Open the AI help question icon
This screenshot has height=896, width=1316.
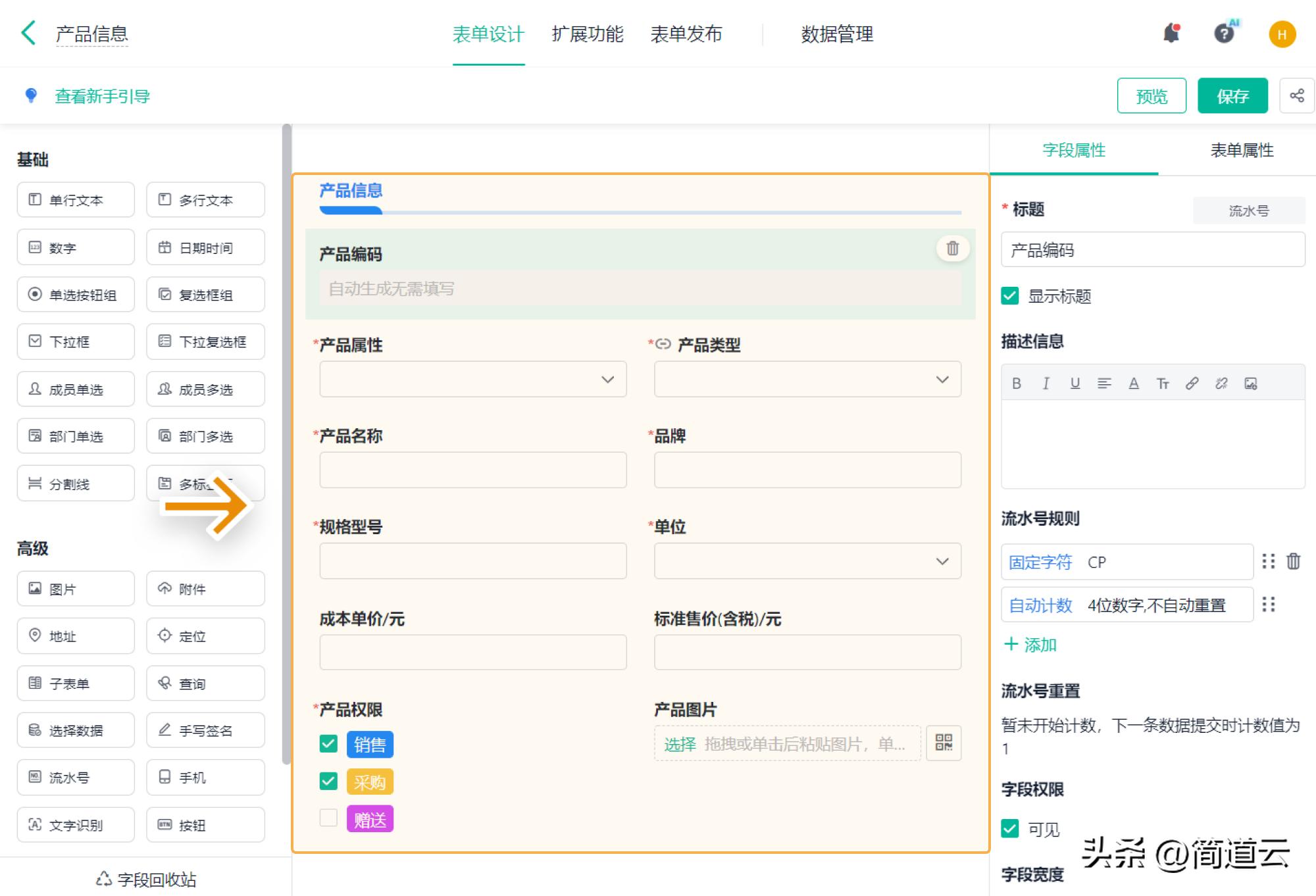(1225, 33)
